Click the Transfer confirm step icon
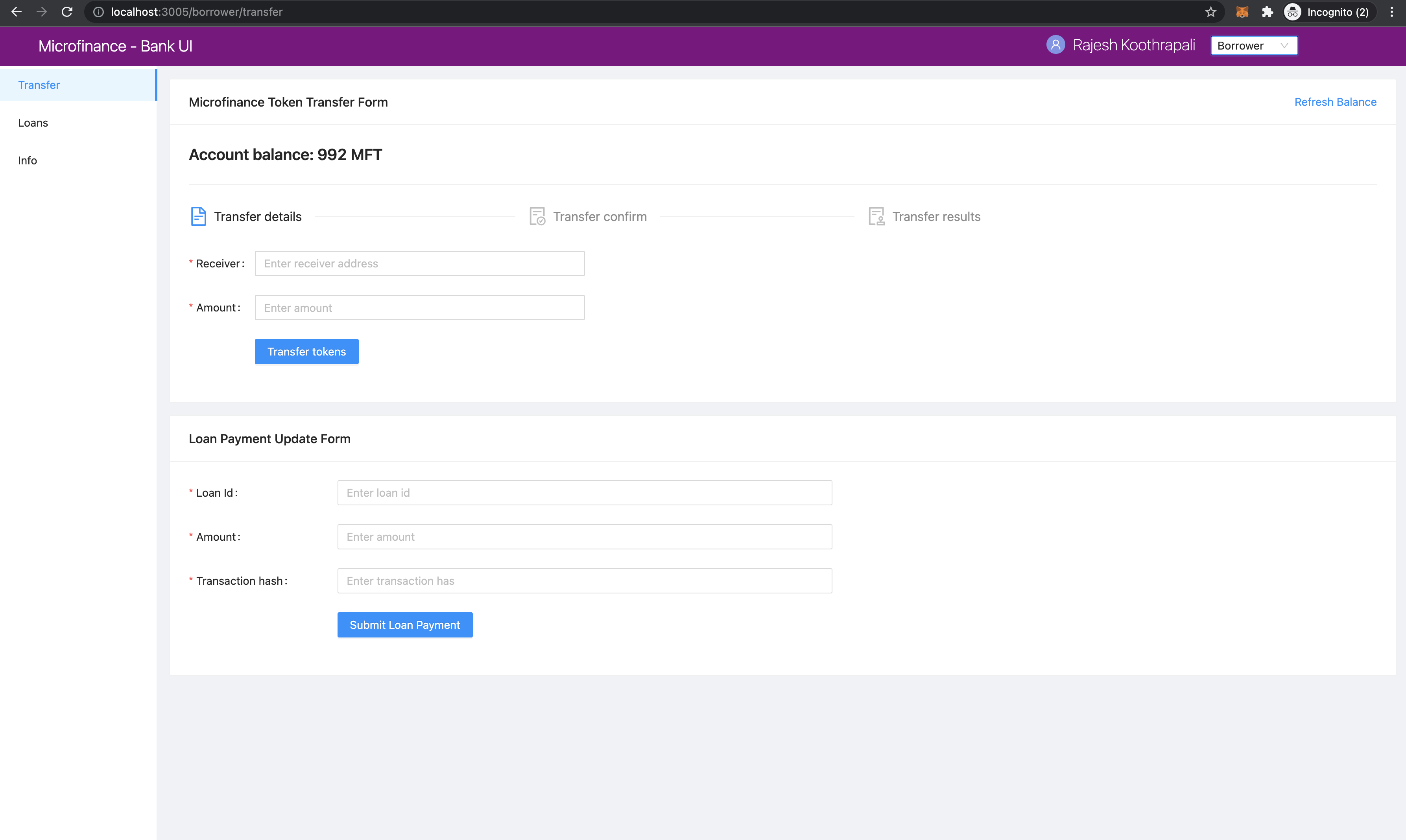Viewport: 1406px width, 840px height. pos(537,216)
